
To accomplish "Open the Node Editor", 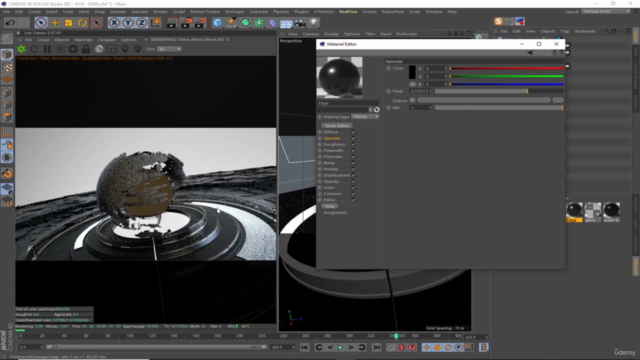I will tap(337, 126).
